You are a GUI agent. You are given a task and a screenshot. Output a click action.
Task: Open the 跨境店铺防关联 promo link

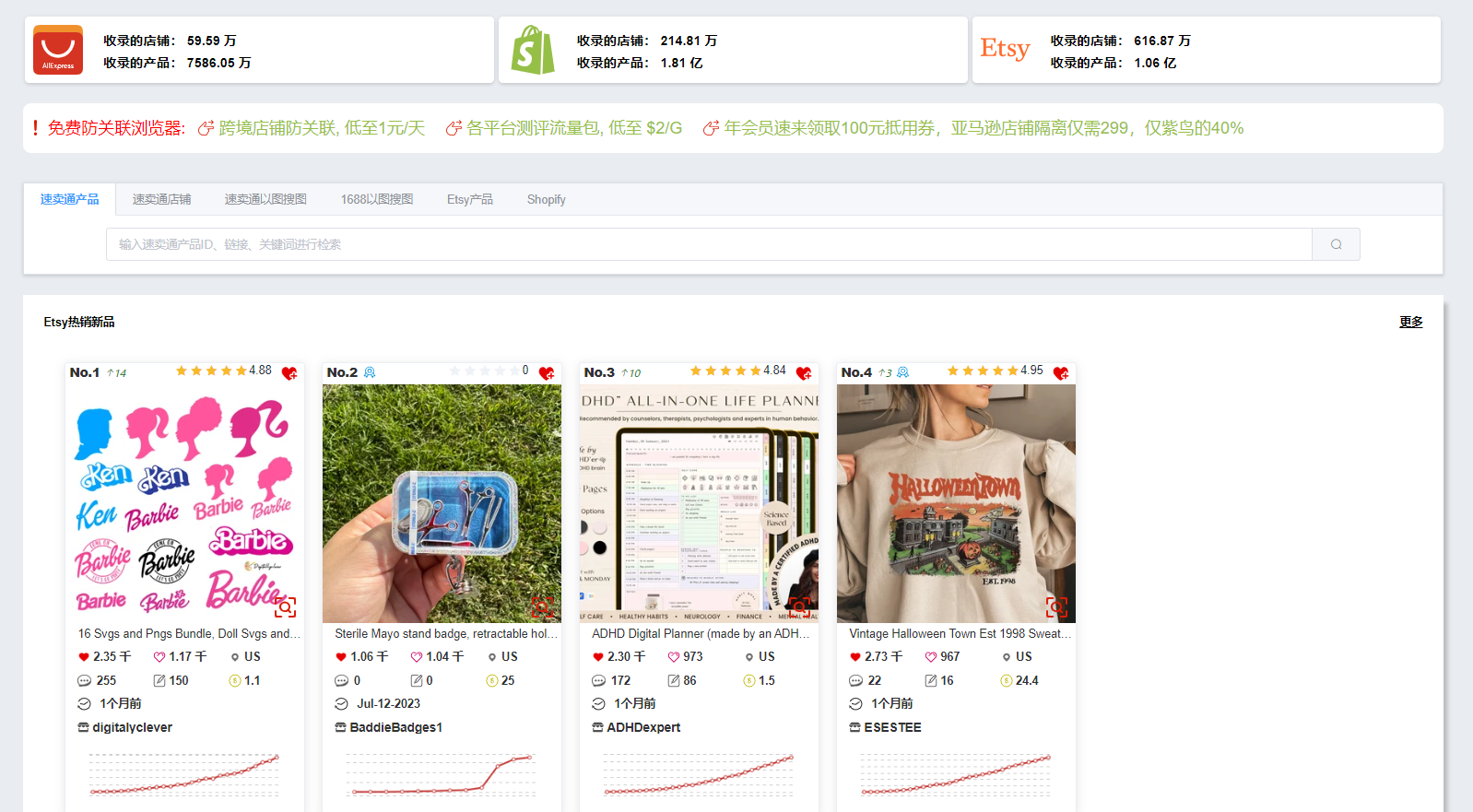pos(323,128)
